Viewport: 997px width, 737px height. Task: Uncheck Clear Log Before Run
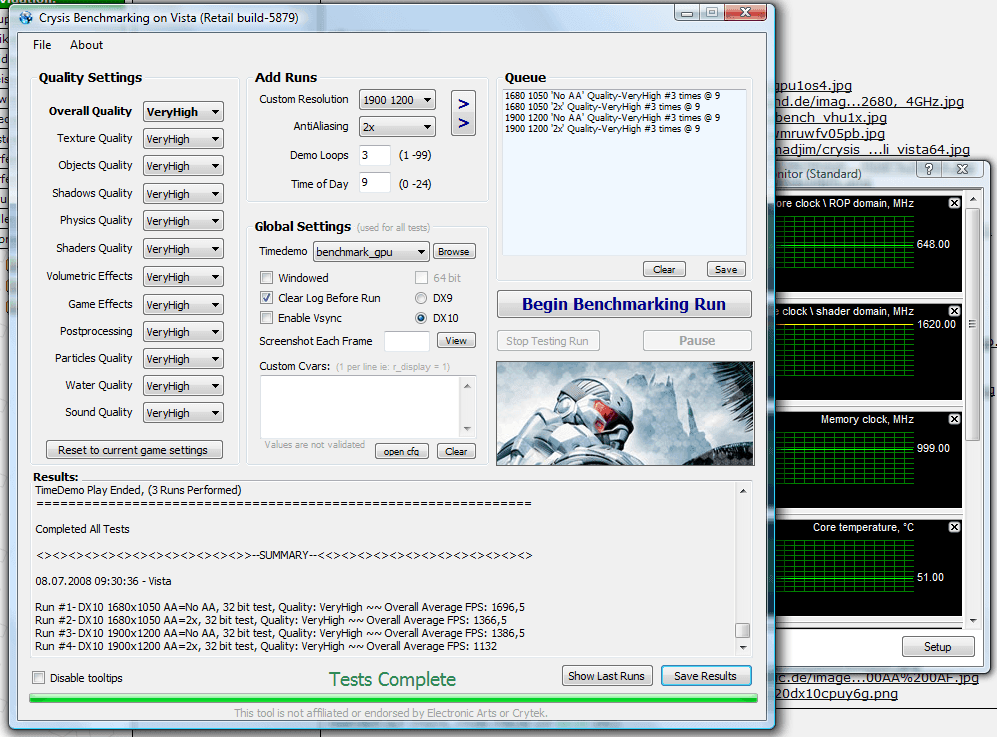[x=266, y=298]
